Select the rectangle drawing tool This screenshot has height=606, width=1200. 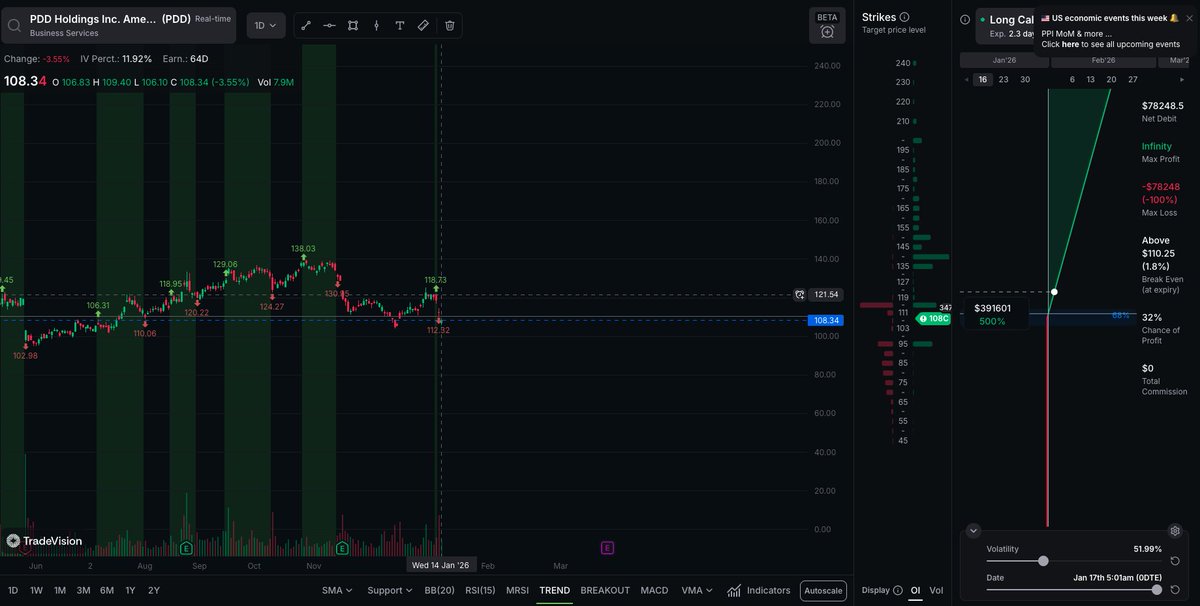point(353,25)
